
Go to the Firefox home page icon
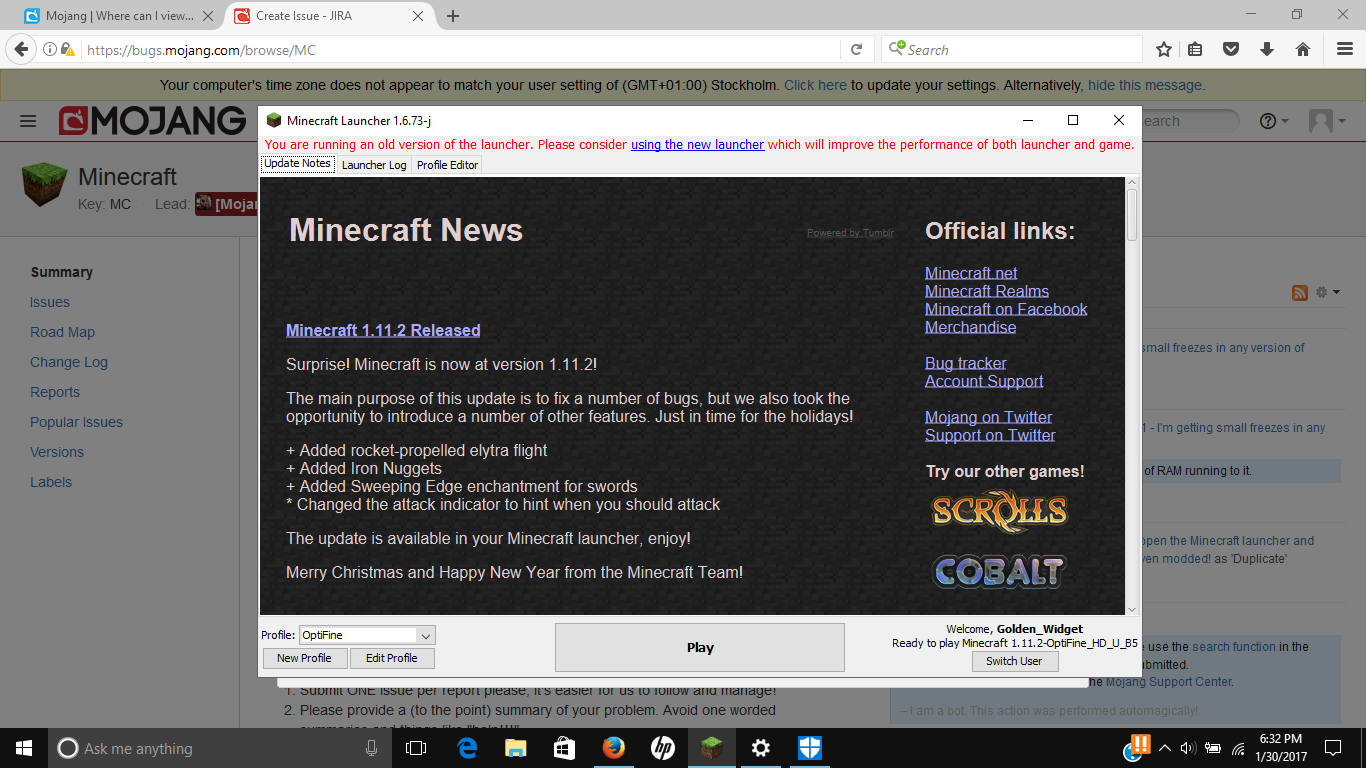point(1303,49)
